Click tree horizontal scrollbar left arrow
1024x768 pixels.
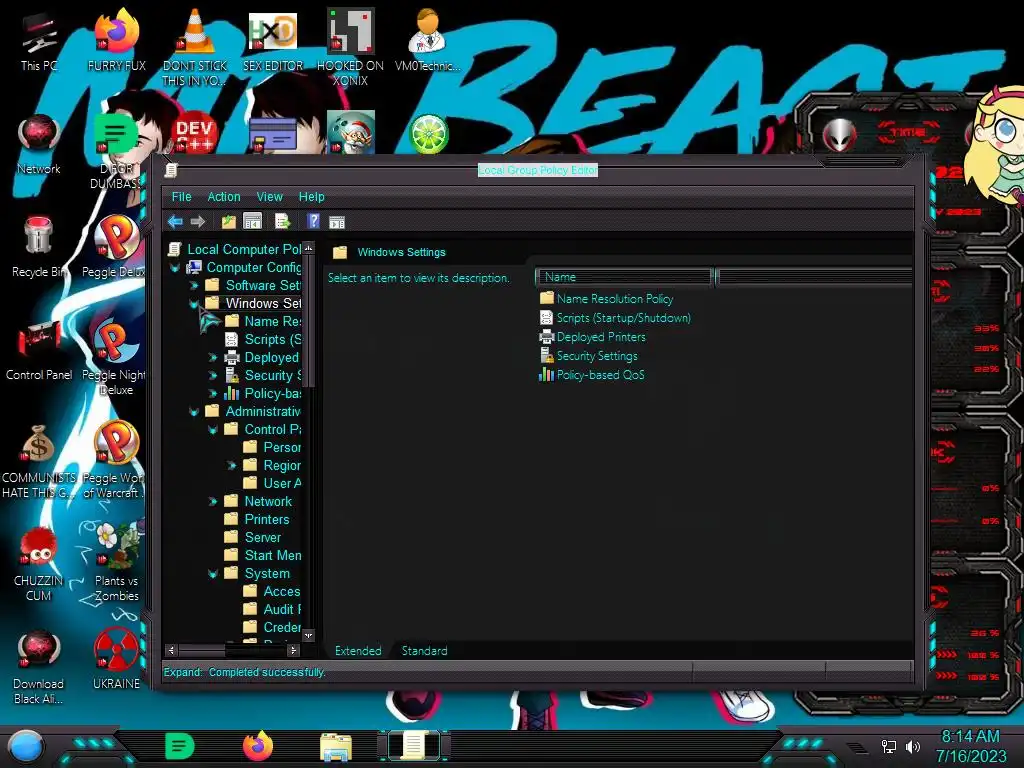(171, 650)
